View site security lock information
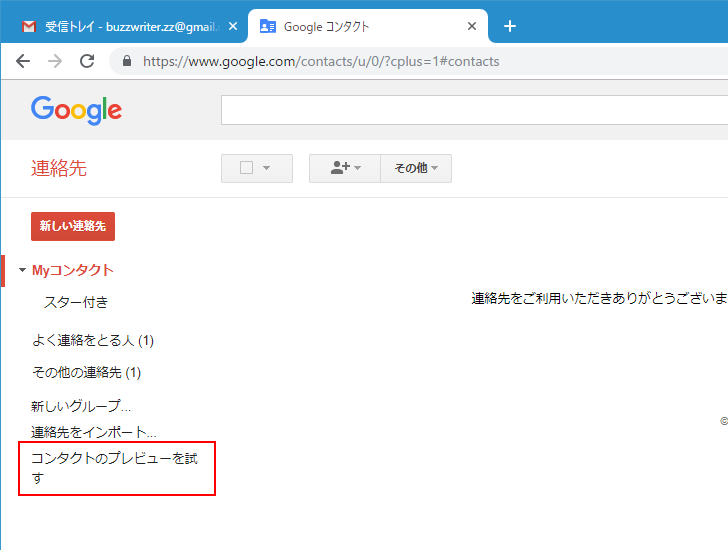Screen dimensions: 728x550 (127, 61)
